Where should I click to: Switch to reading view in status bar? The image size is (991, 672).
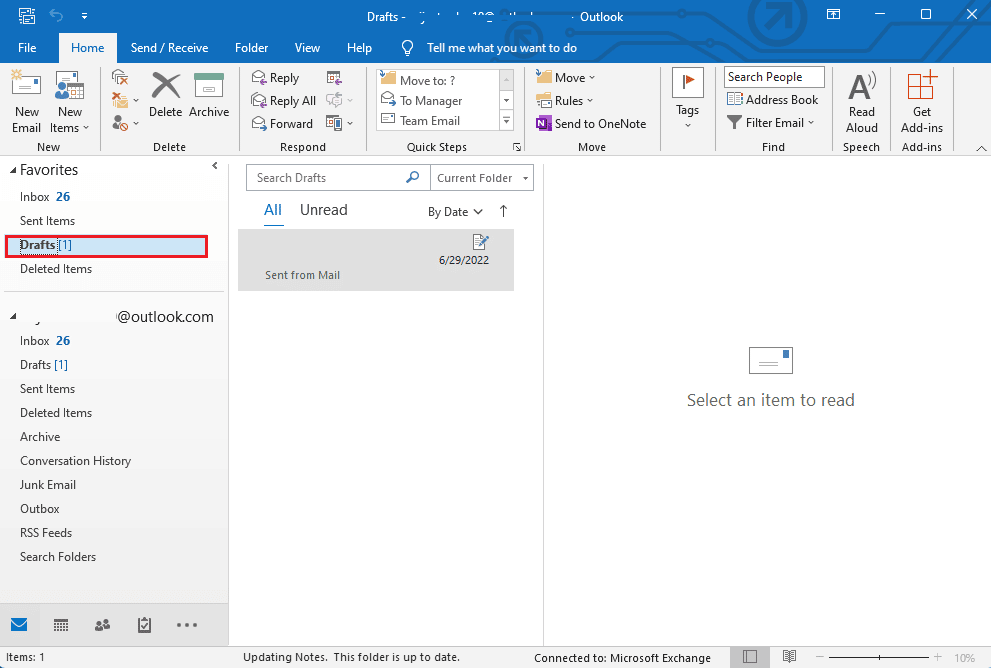pos(789,657)
